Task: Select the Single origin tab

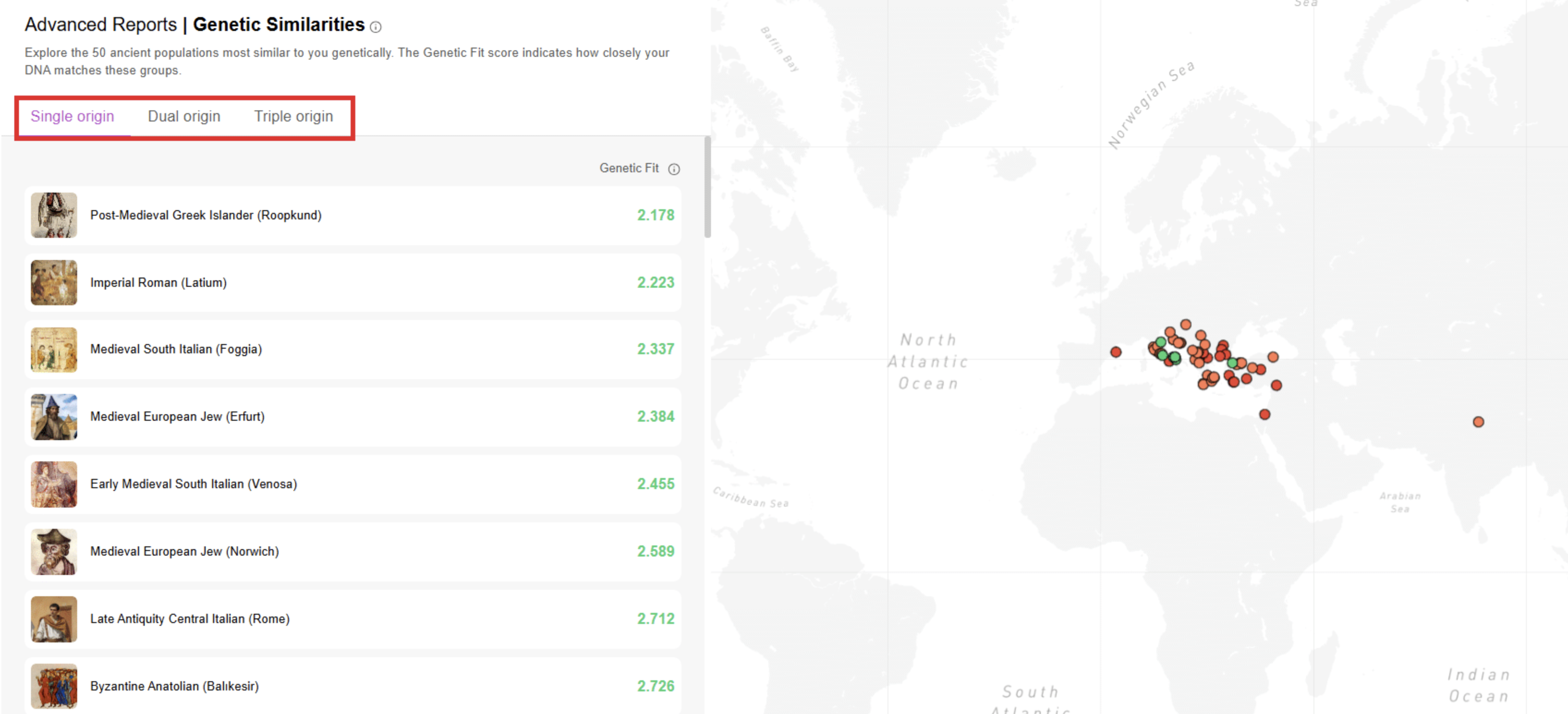Action: (73, 116)
